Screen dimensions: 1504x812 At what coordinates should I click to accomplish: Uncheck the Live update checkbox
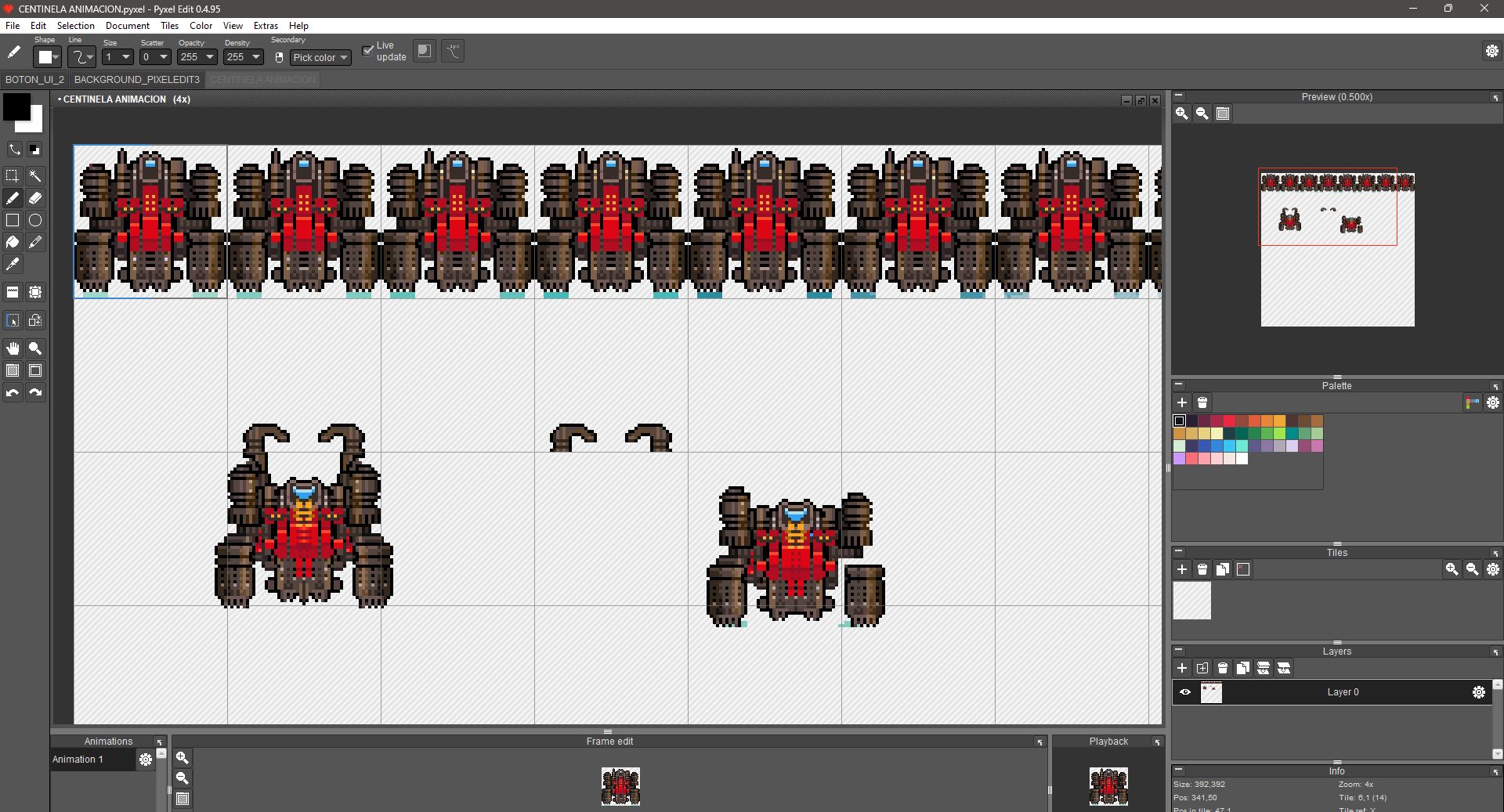point(367,51)
